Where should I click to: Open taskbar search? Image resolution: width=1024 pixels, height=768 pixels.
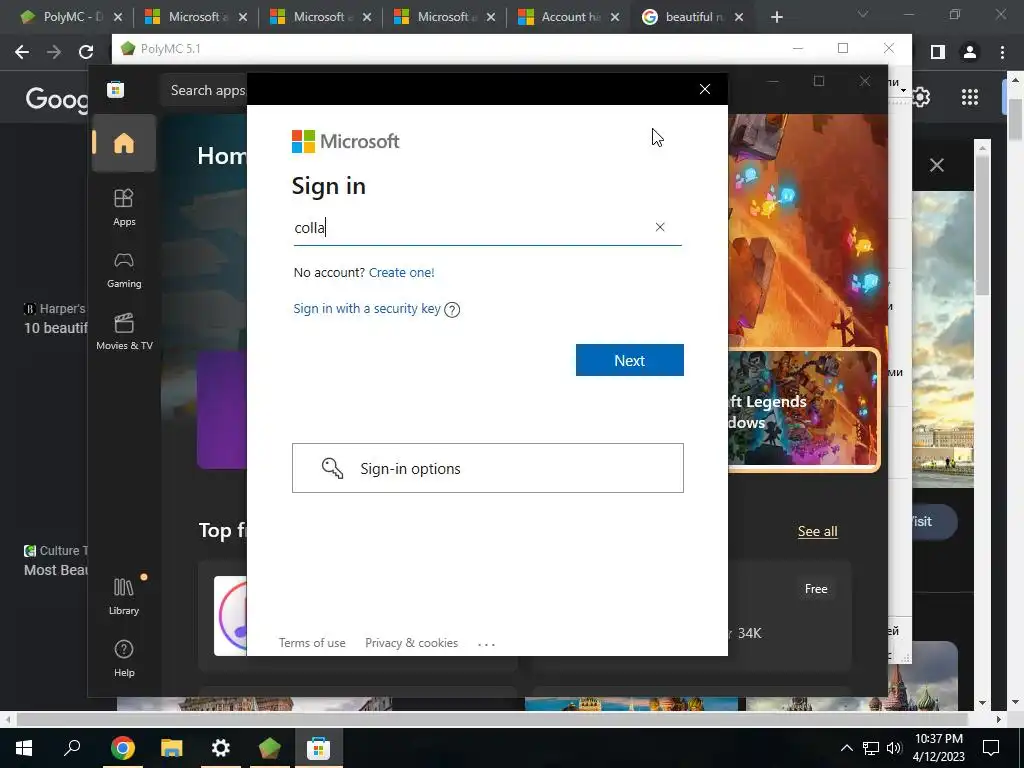72,748
